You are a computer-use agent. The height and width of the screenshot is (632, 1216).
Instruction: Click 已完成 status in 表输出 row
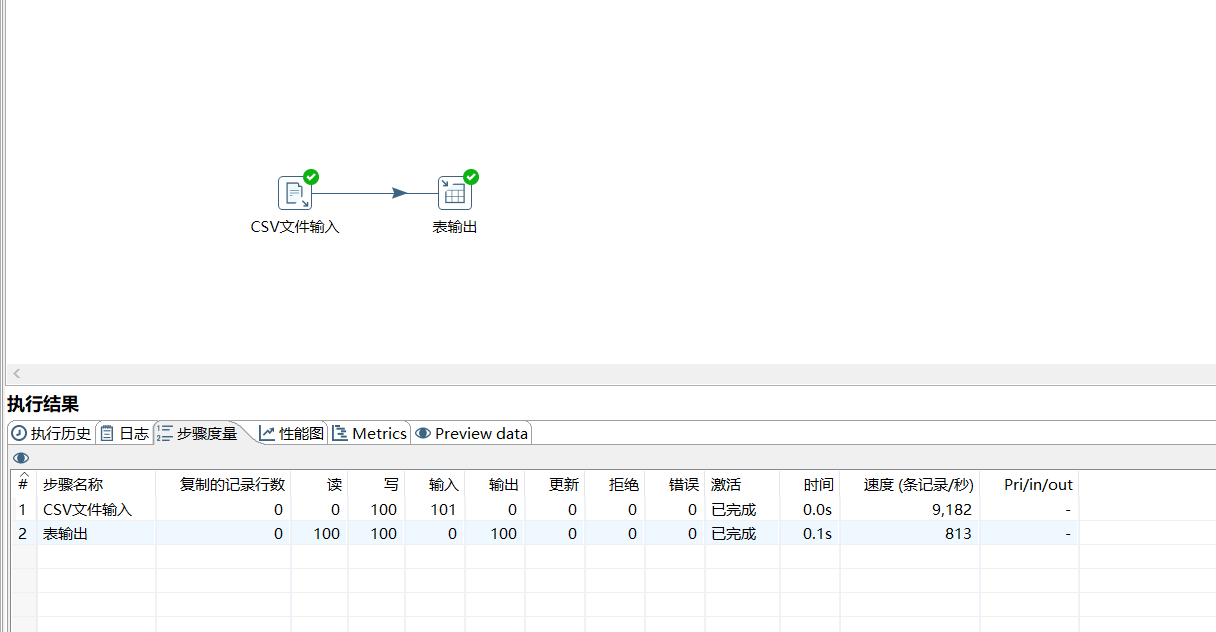[x=733, y=533]
